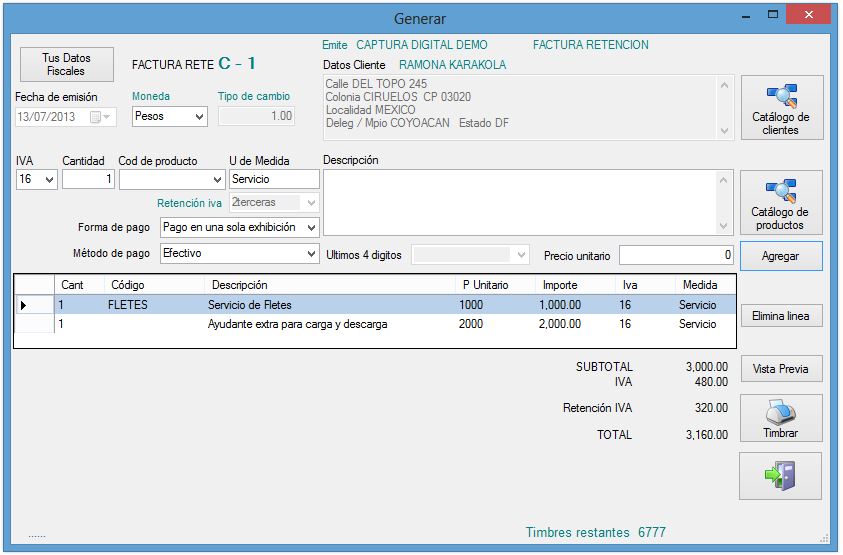Click the row selector arrow for FLETES

[x=23, y=305]
